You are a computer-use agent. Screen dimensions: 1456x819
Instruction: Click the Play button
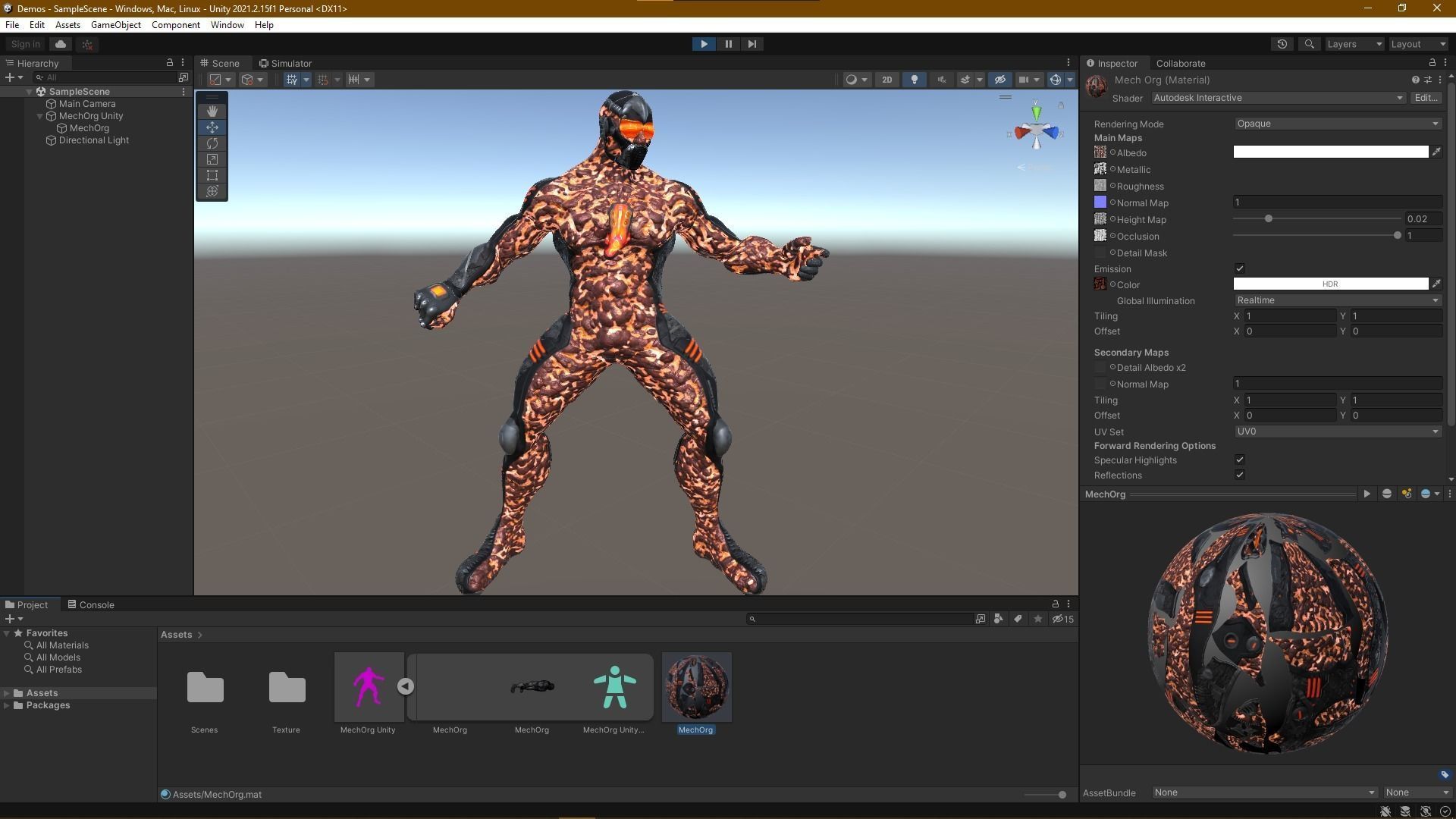pos(704,44)
